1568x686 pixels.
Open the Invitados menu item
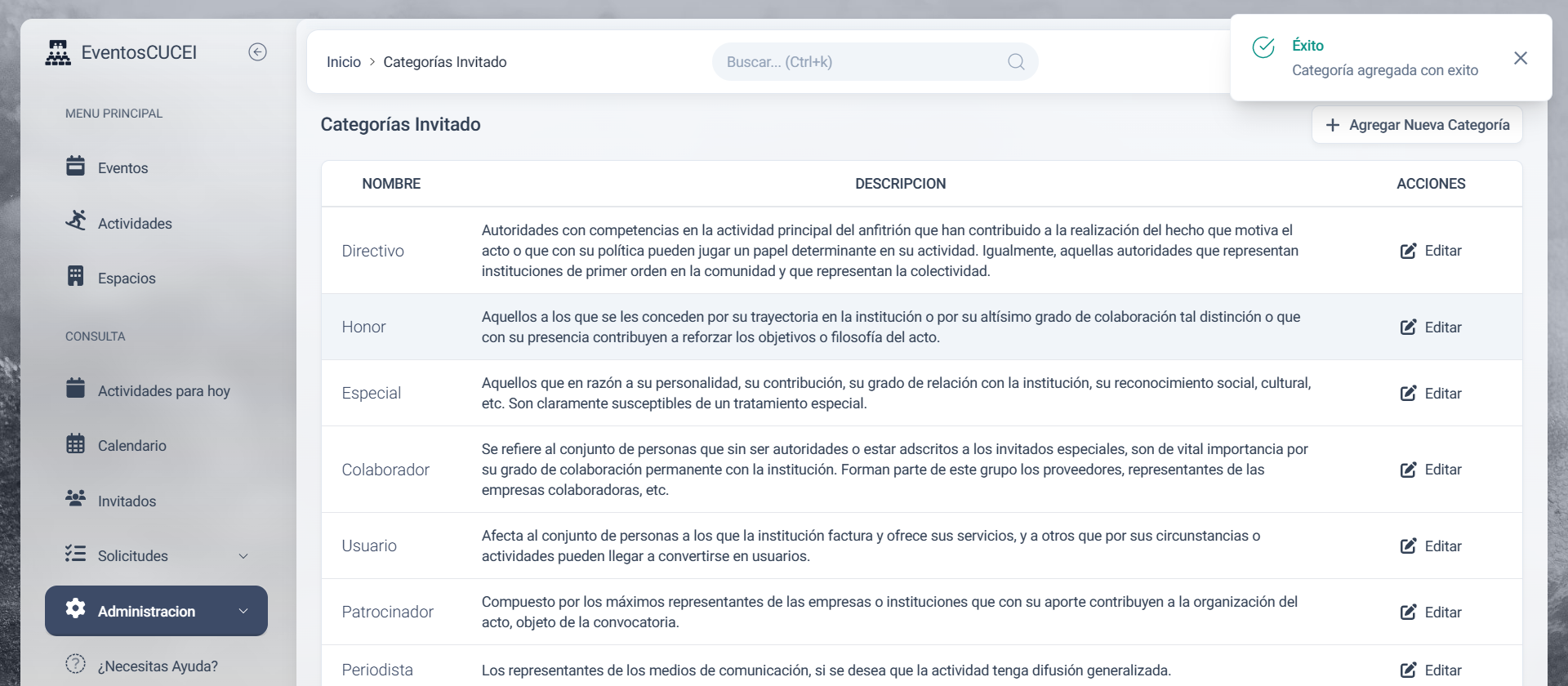(x=156, y=500)
